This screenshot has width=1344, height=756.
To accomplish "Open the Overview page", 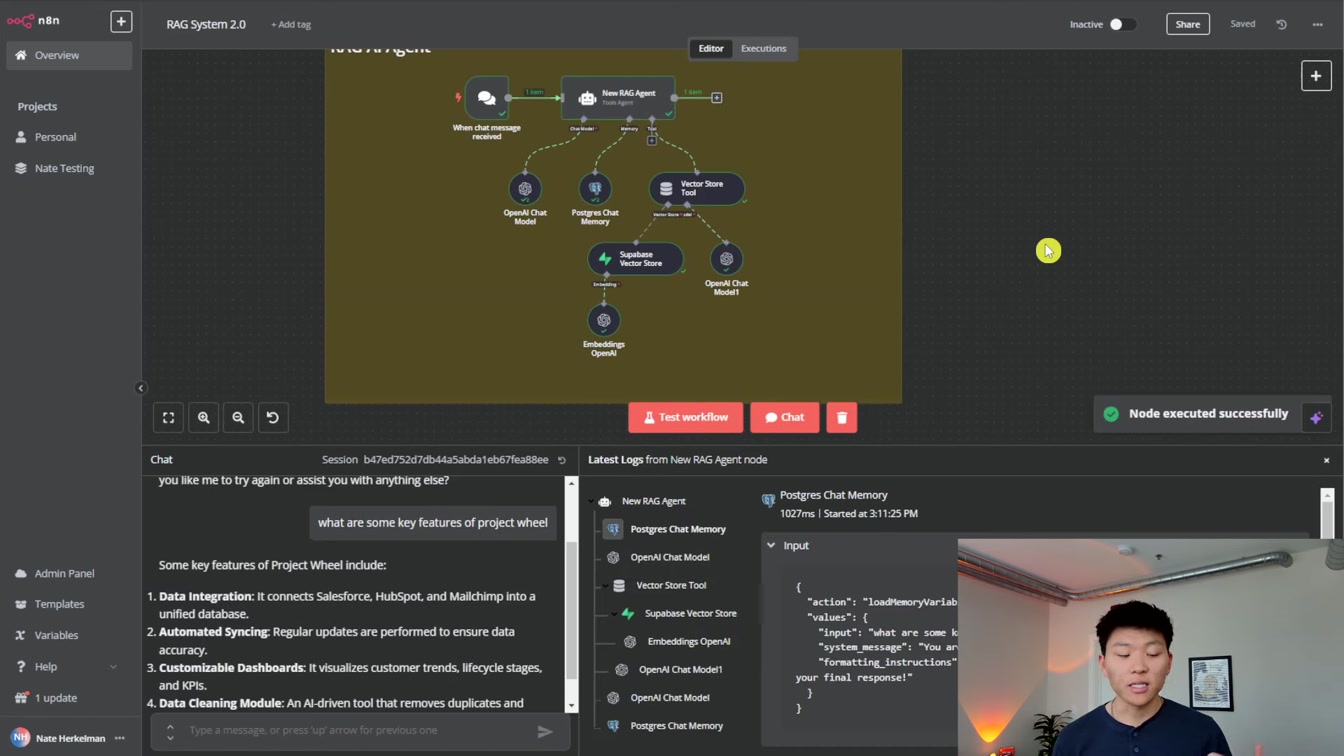I will pyautogui.click(x=69, y=55).
